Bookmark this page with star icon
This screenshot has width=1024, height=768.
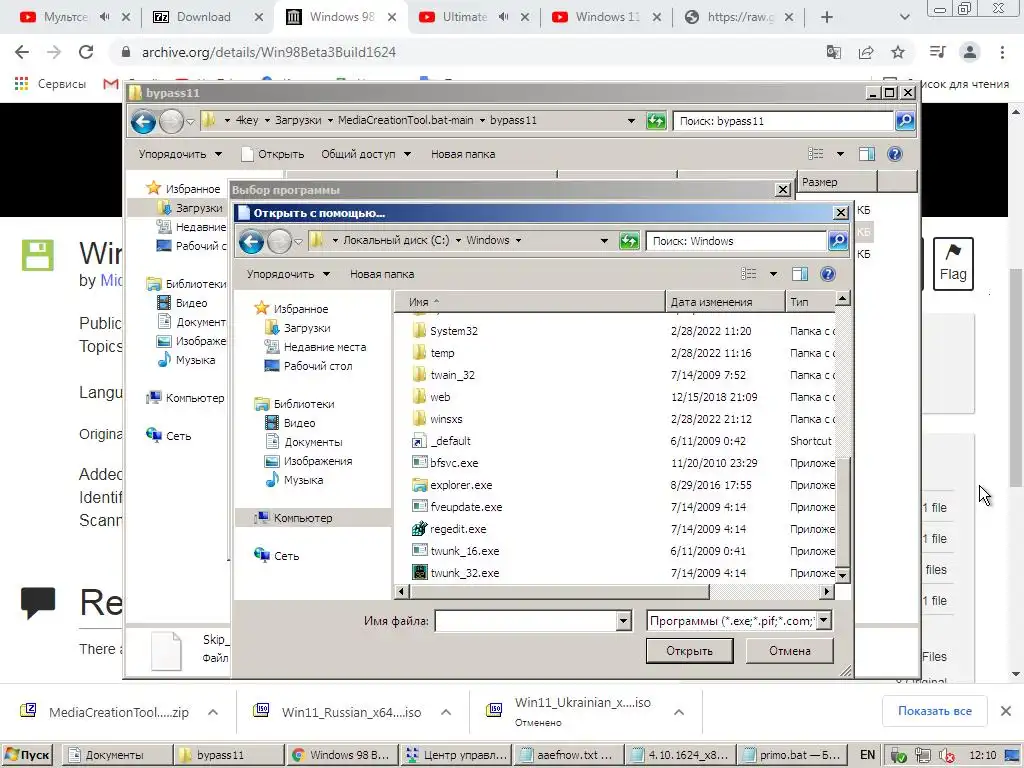[x=898, y=52]
